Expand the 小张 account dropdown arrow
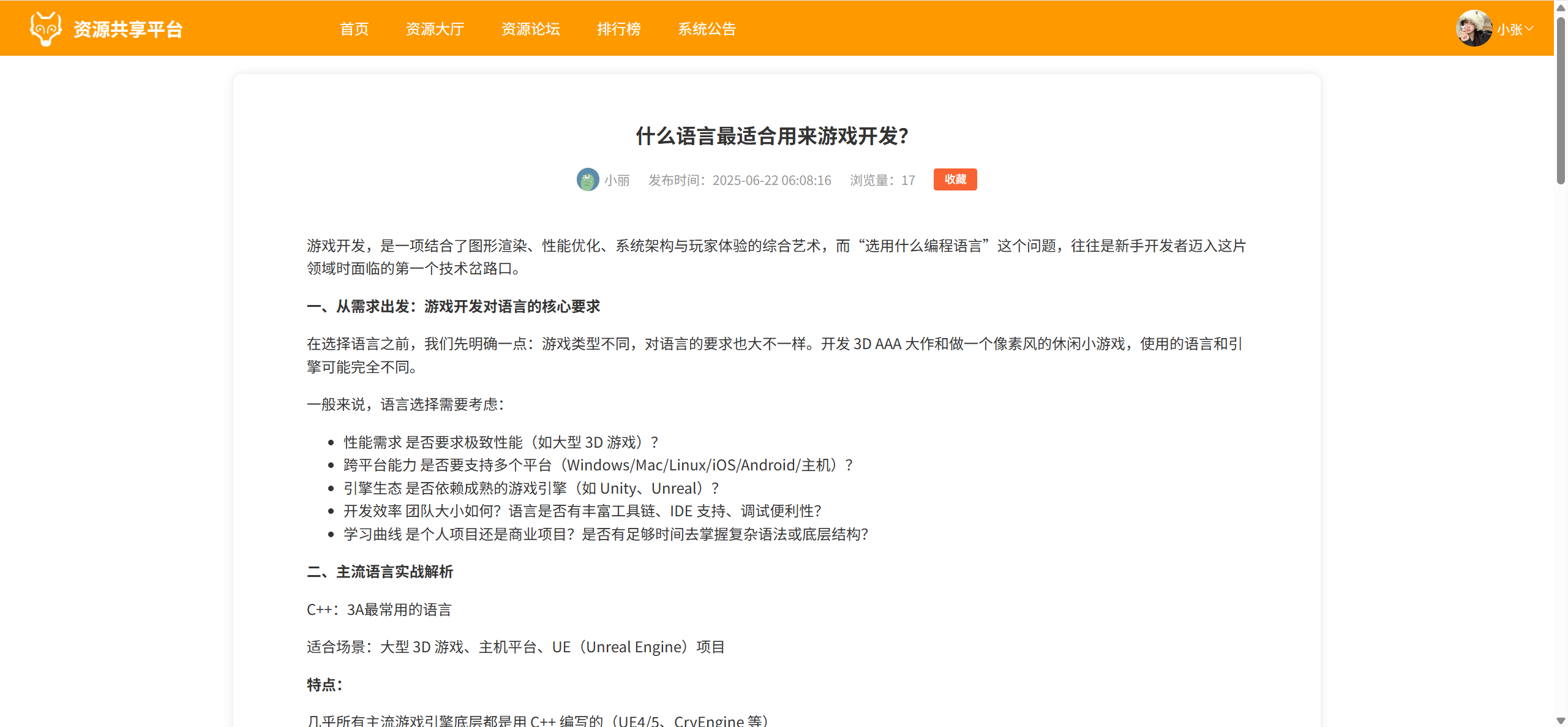The image size is (1568, 727). click(x=1529, y=29)
